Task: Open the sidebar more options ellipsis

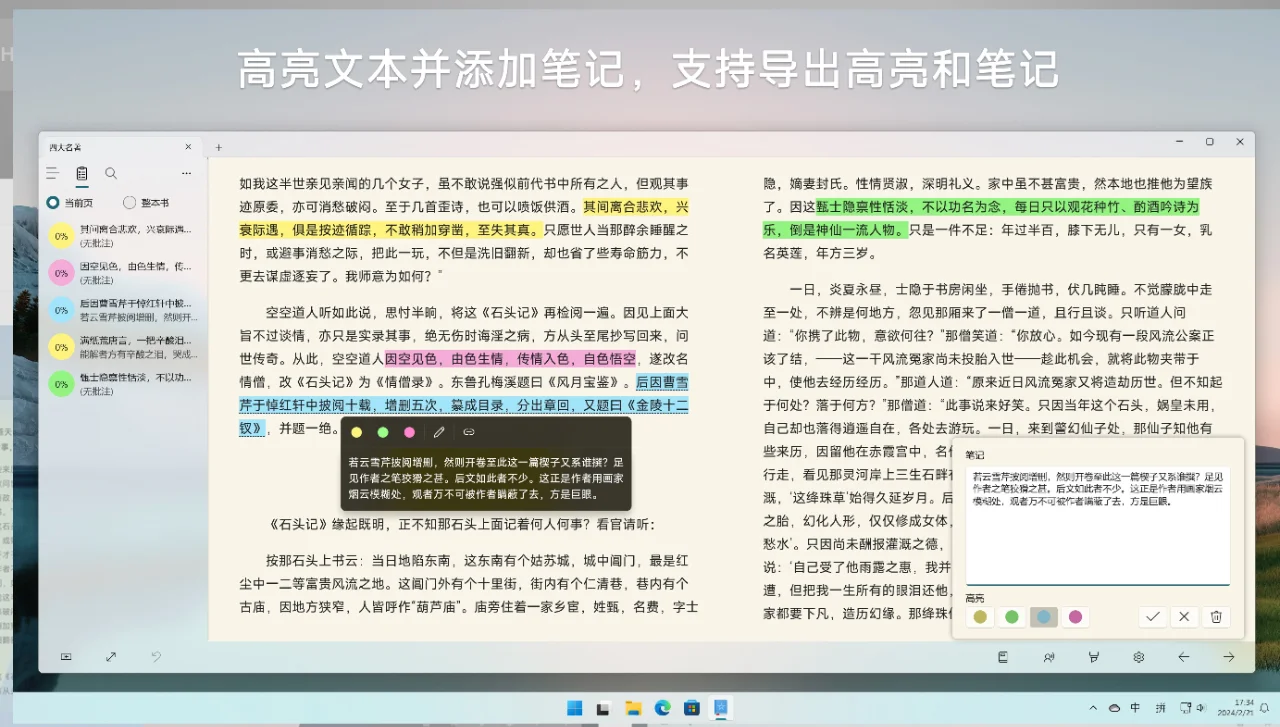Action: [186, 173]
